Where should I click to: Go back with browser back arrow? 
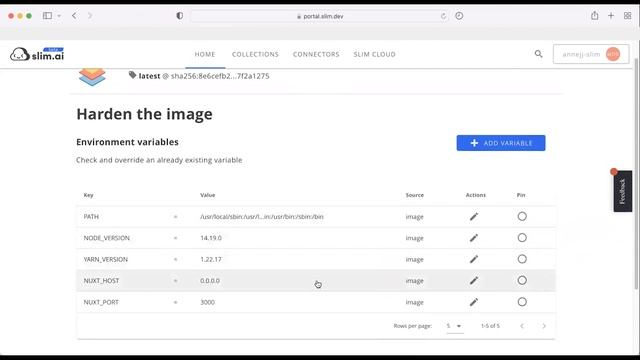(74, 16)
